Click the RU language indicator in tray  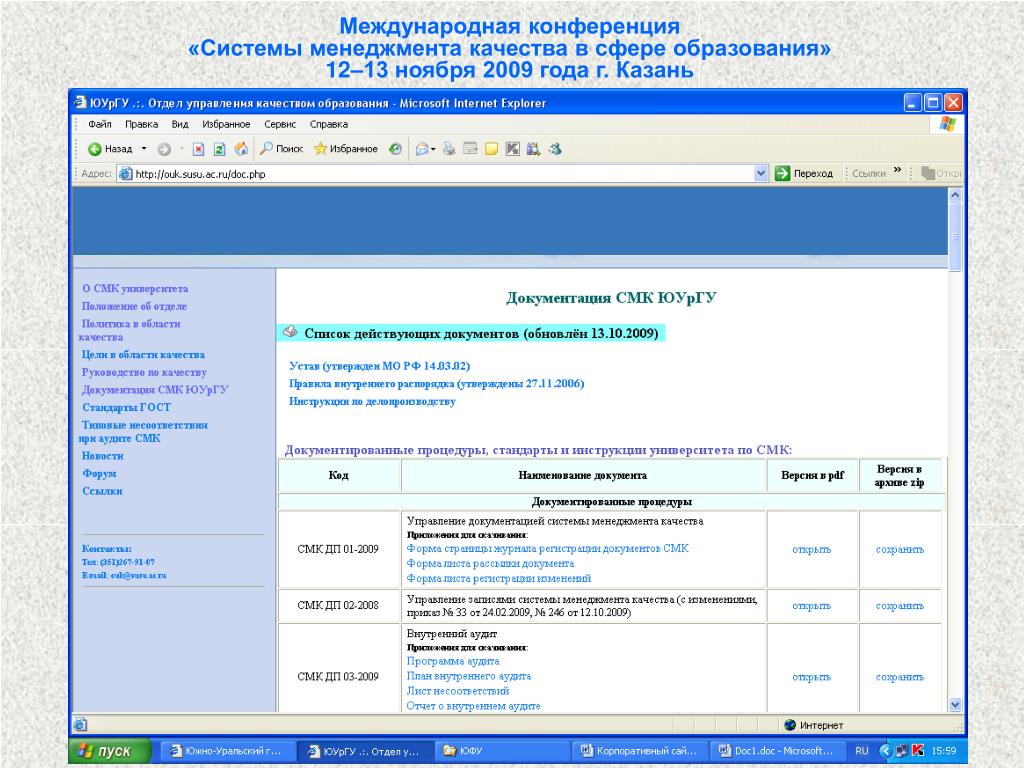pyautogui.click(x=862, y=751)
